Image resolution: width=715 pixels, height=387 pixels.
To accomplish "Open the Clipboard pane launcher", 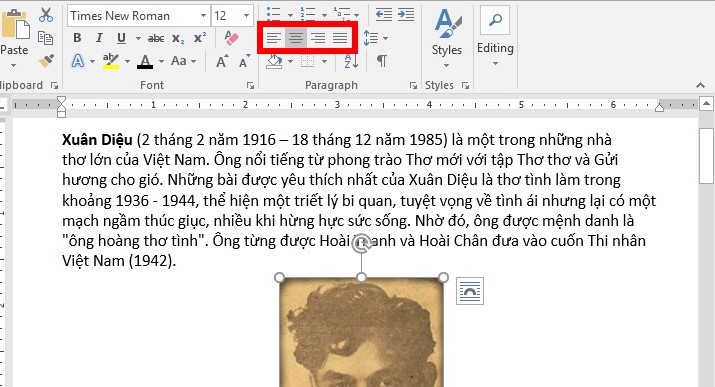I will (x=55, y=85).
